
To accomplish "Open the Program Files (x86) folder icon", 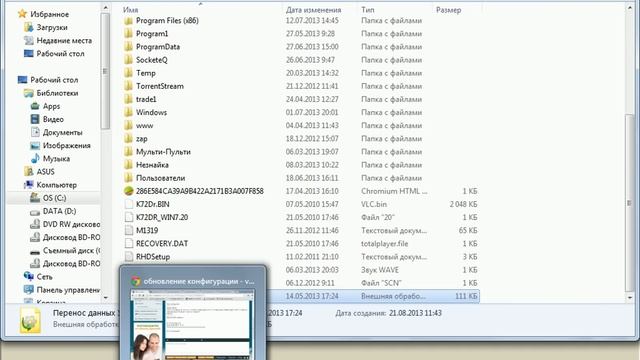I will coord(129,20).
